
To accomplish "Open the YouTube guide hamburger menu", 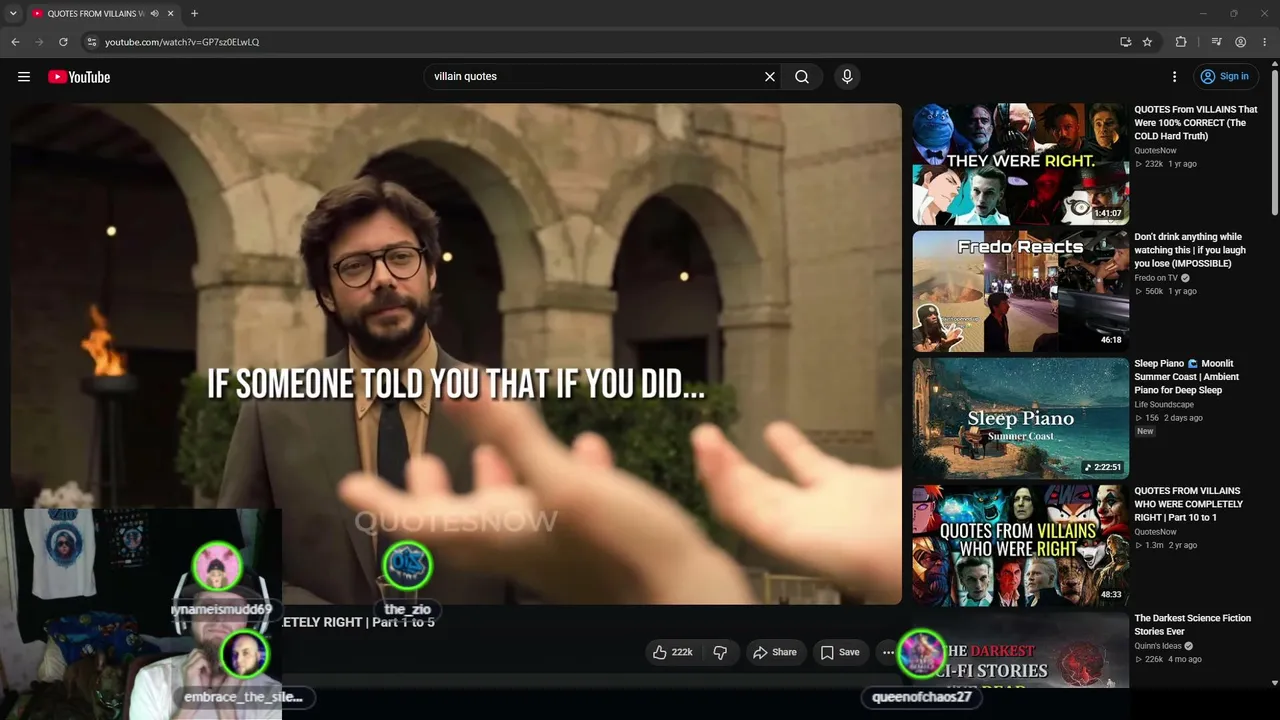I will [x=24, y=77].
